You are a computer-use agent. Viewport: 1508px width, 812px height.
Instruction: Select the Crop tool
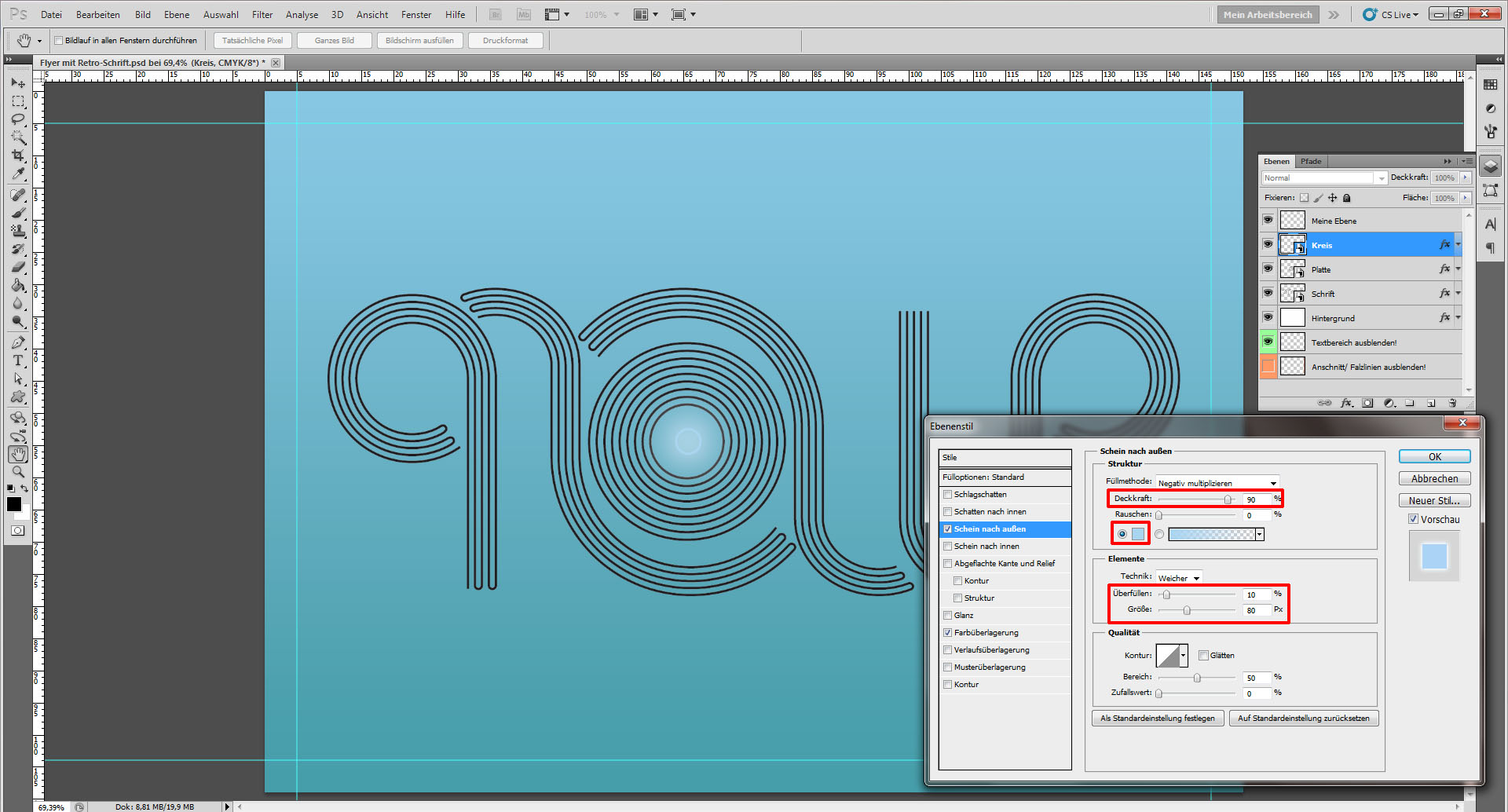click(18, 155)
